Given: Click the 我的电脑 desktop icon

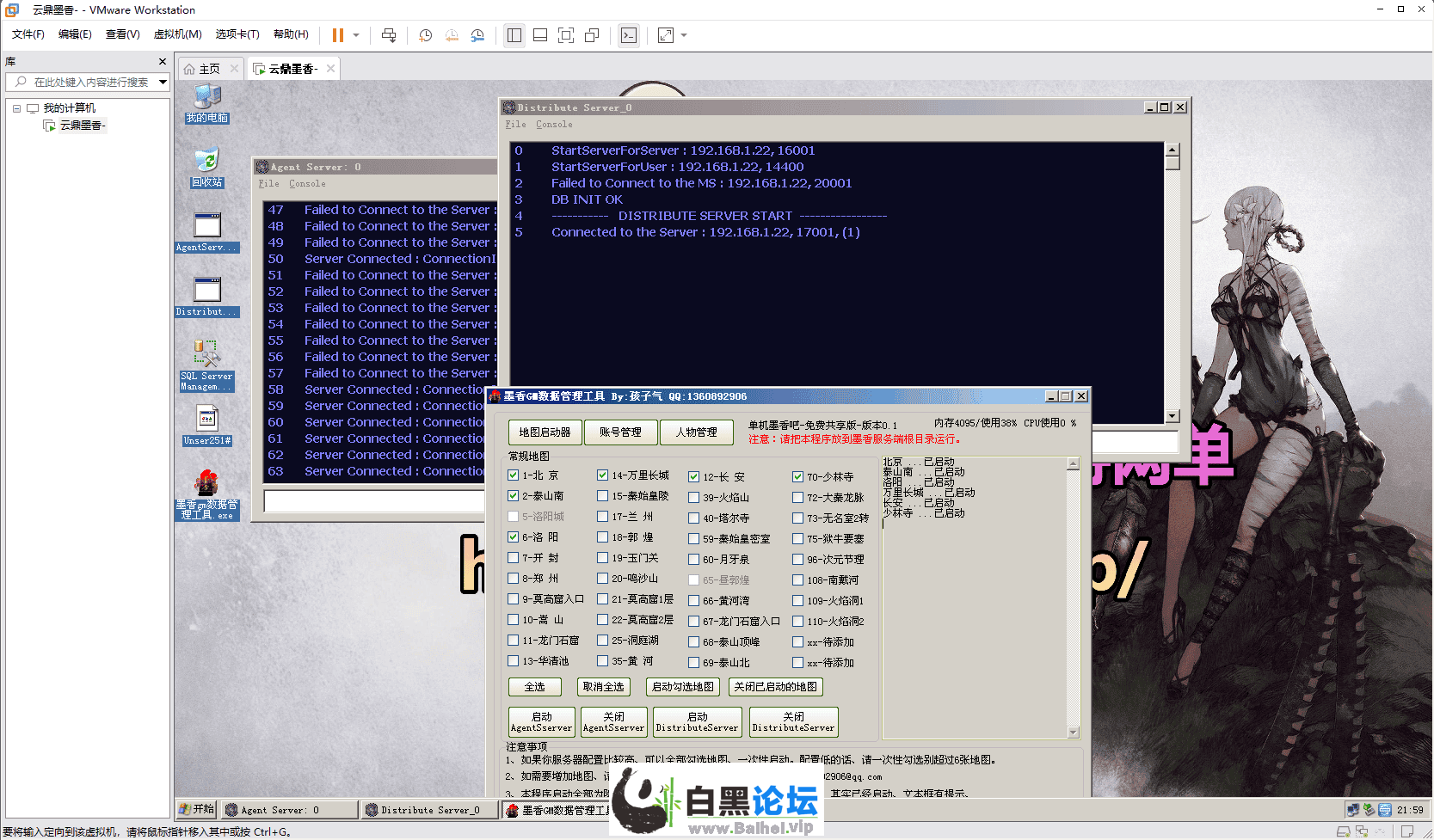Looking at the screenshot, I should point(207,104).
